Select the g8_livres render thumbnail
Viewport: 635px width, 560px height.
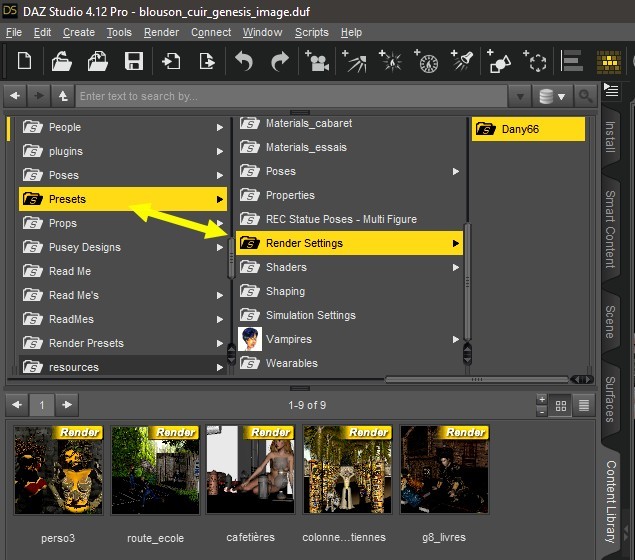click(444, 470)
